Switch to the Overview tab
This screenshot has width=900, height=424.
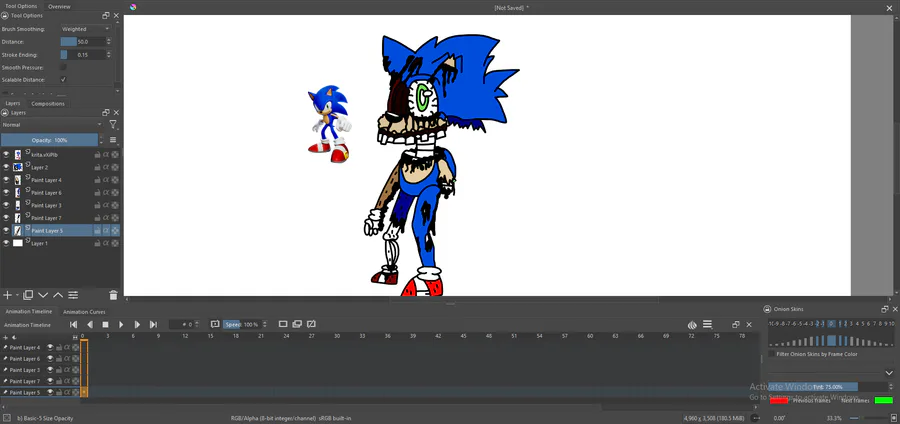59,6
